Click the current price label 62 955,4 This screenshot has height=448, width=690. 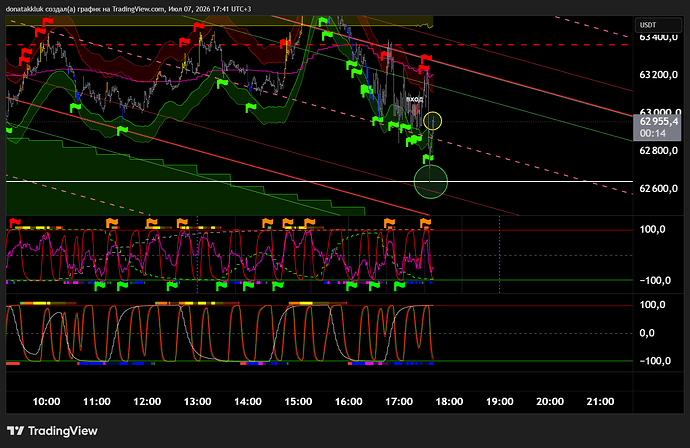pyautogui.click(x=658, y=121)
